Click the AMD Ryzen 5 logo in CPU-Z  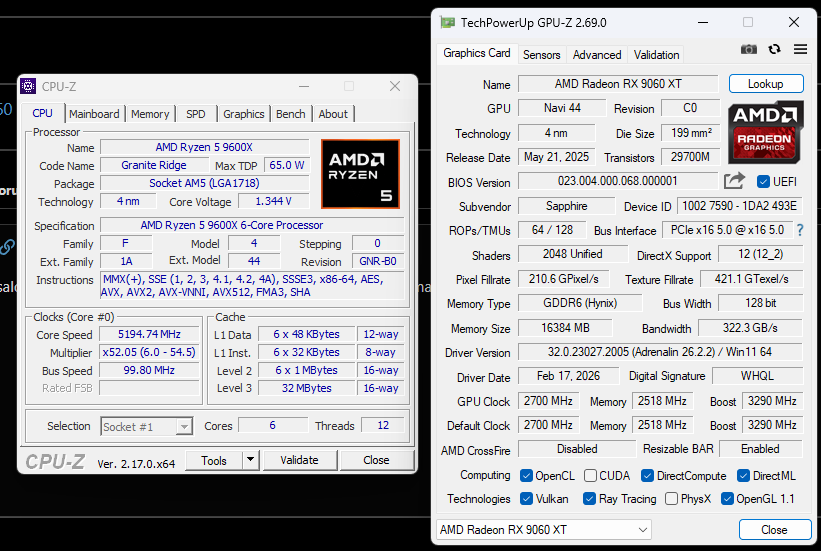coord(360,174)
